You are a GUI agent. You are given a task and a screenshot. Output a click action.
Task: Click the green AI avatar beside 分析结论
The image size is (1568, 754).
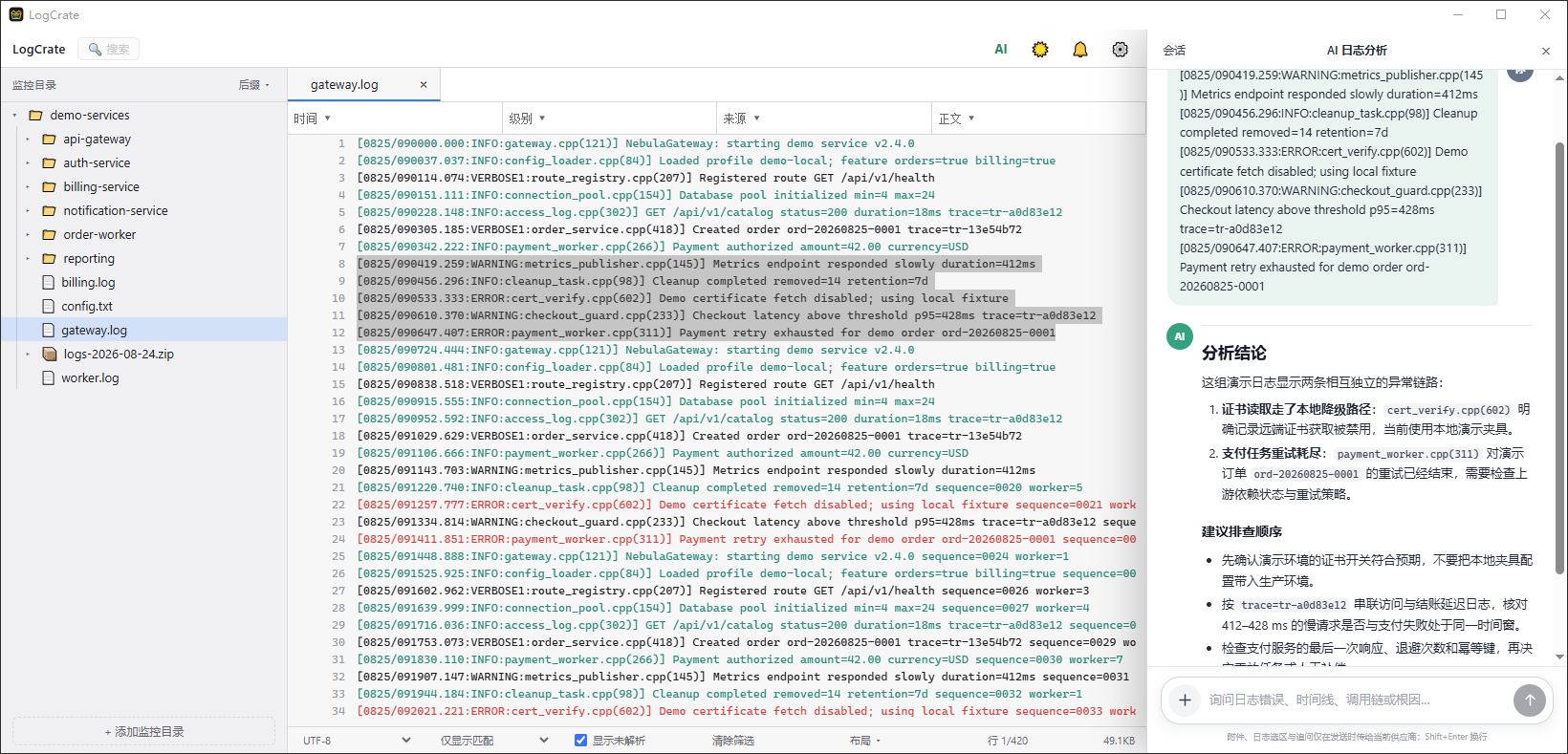click(1180, 336)
